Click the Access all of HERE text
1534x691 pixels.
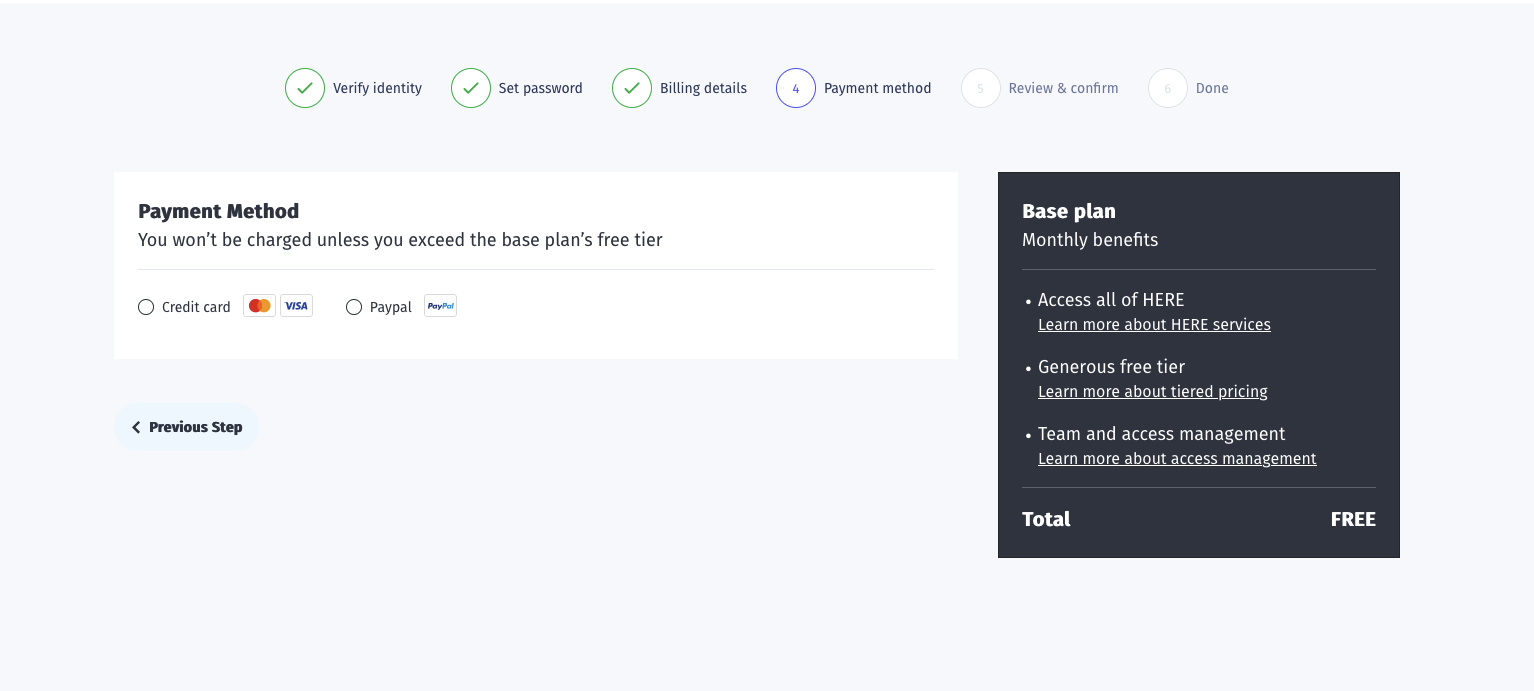tap(1111, 300)
